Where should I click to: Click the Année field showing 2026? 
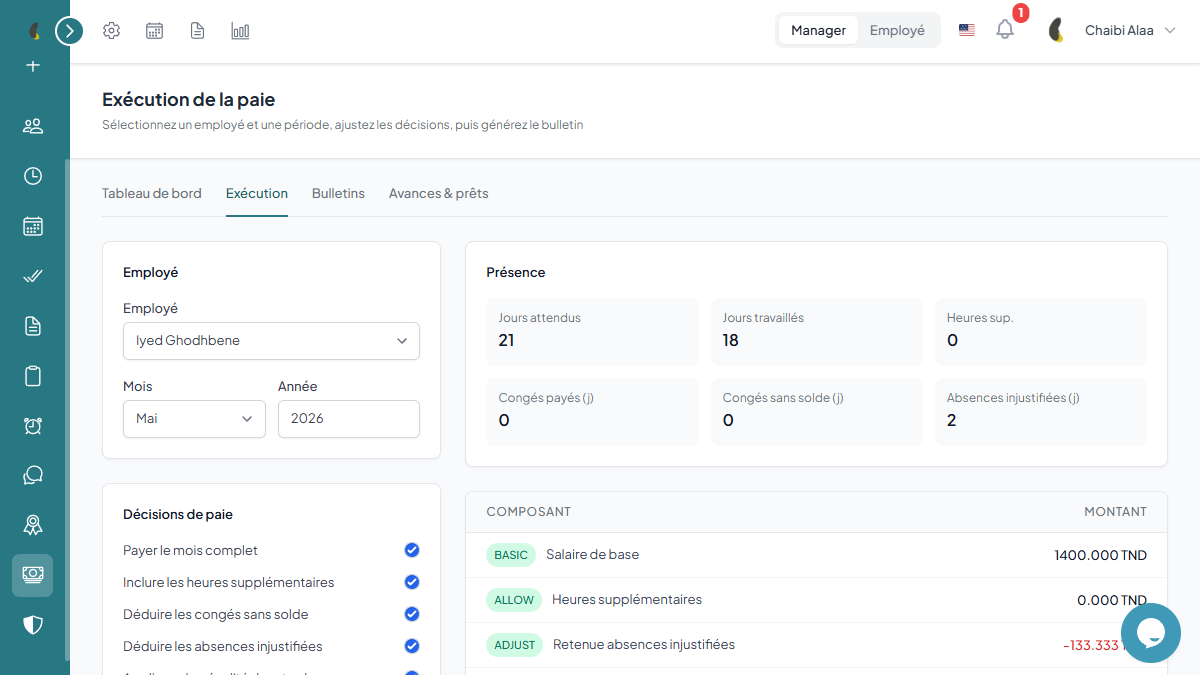349,419
